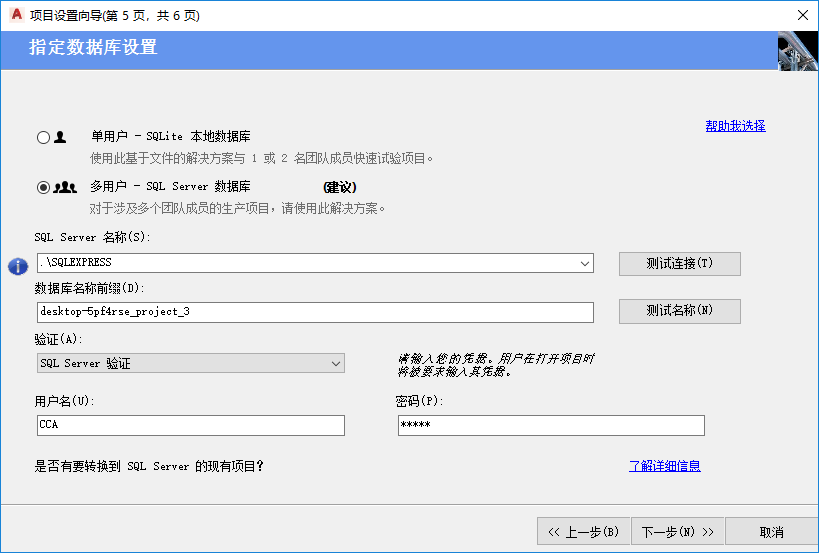The image size is (819, 553).
Task: Click the AutoCAD logo in title bar
Action: point(16,15)
